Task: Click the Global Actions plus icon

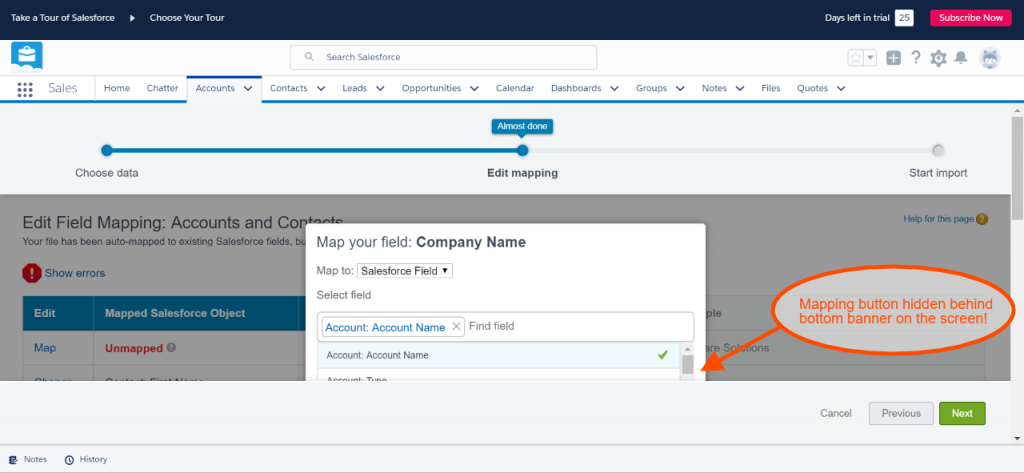Action: [893, 57]
